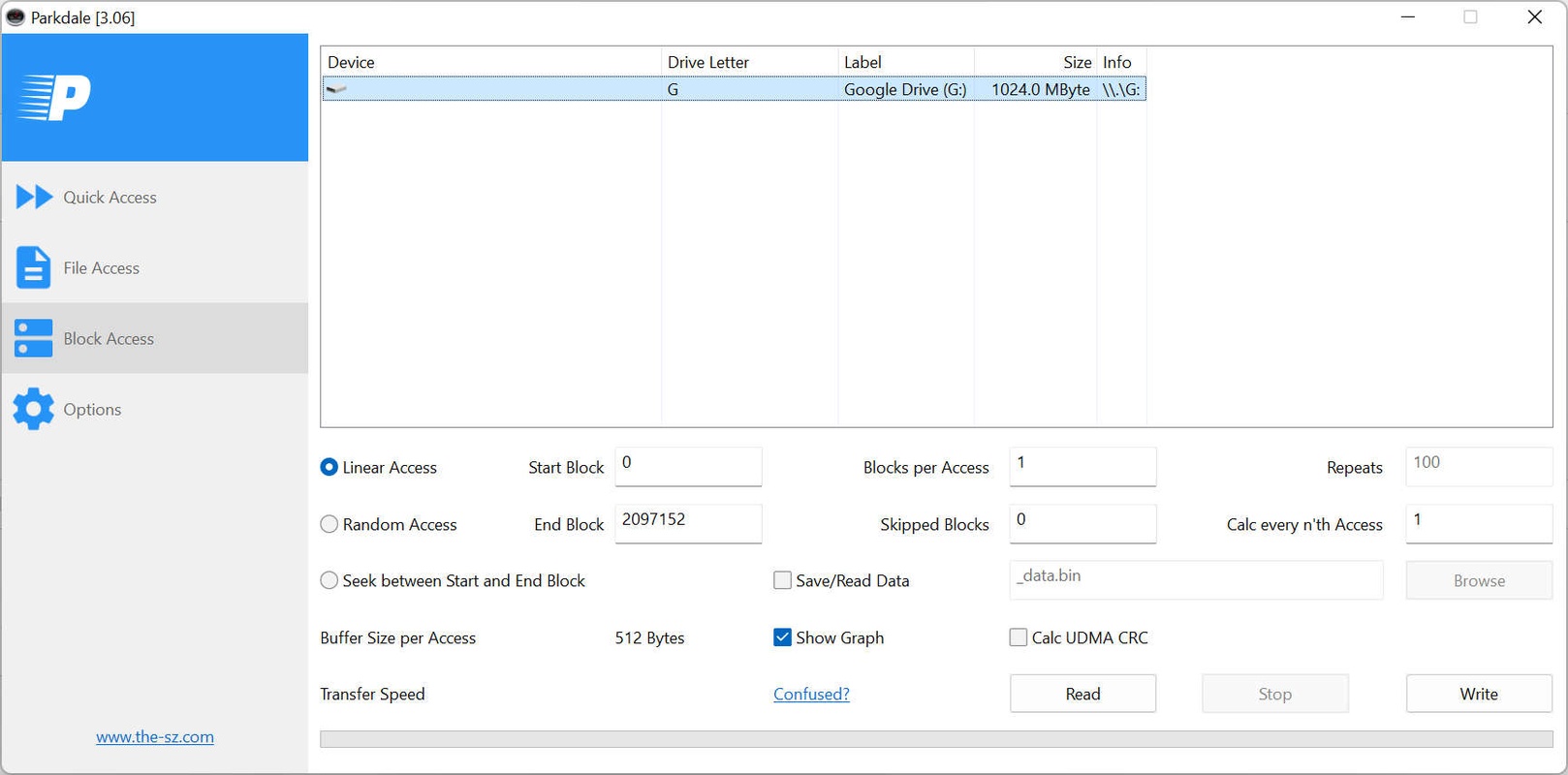Click the 512 Bytes buffer size value
The image size is (1568, 775).
click(x=649, y=637)
